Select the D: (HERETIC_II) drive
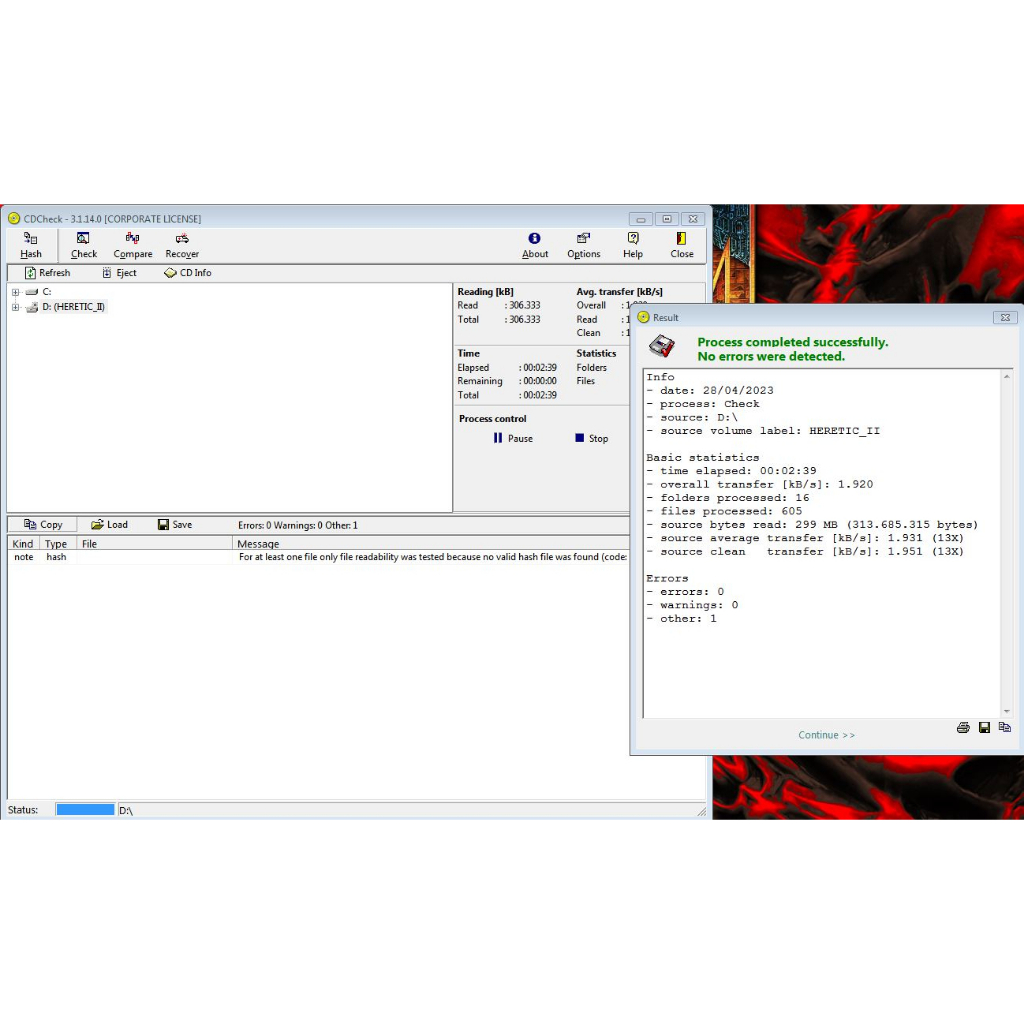This screenshot has height=1024, width=1024. click(x=73, y=307)
